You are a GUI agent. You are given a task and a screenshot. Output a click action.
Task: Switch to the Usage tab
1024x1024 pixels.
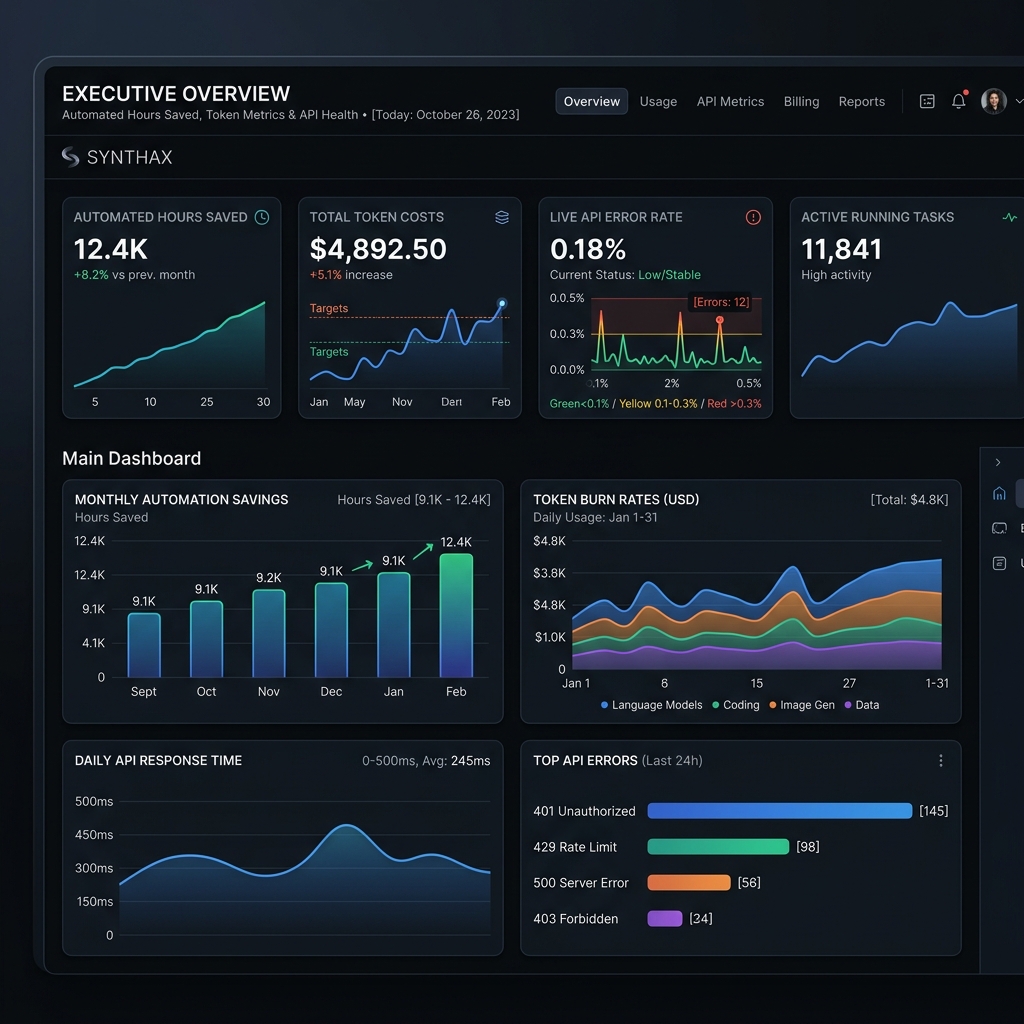[658, 101]
